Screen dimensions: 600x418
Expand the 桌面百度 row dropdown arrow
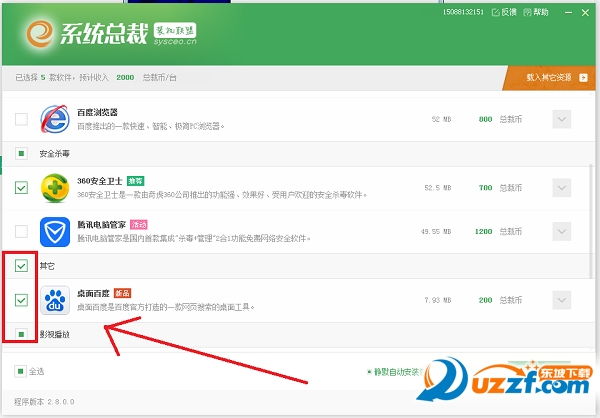pos(562,300)
